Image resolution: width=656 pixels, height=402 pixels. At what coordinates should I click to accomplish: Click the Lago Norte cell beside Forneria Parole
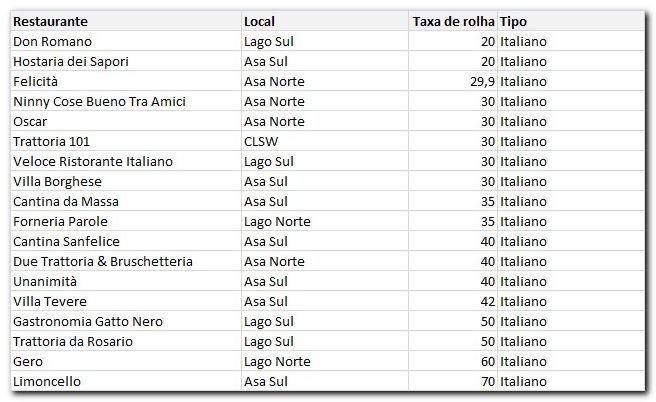(277, 221)
